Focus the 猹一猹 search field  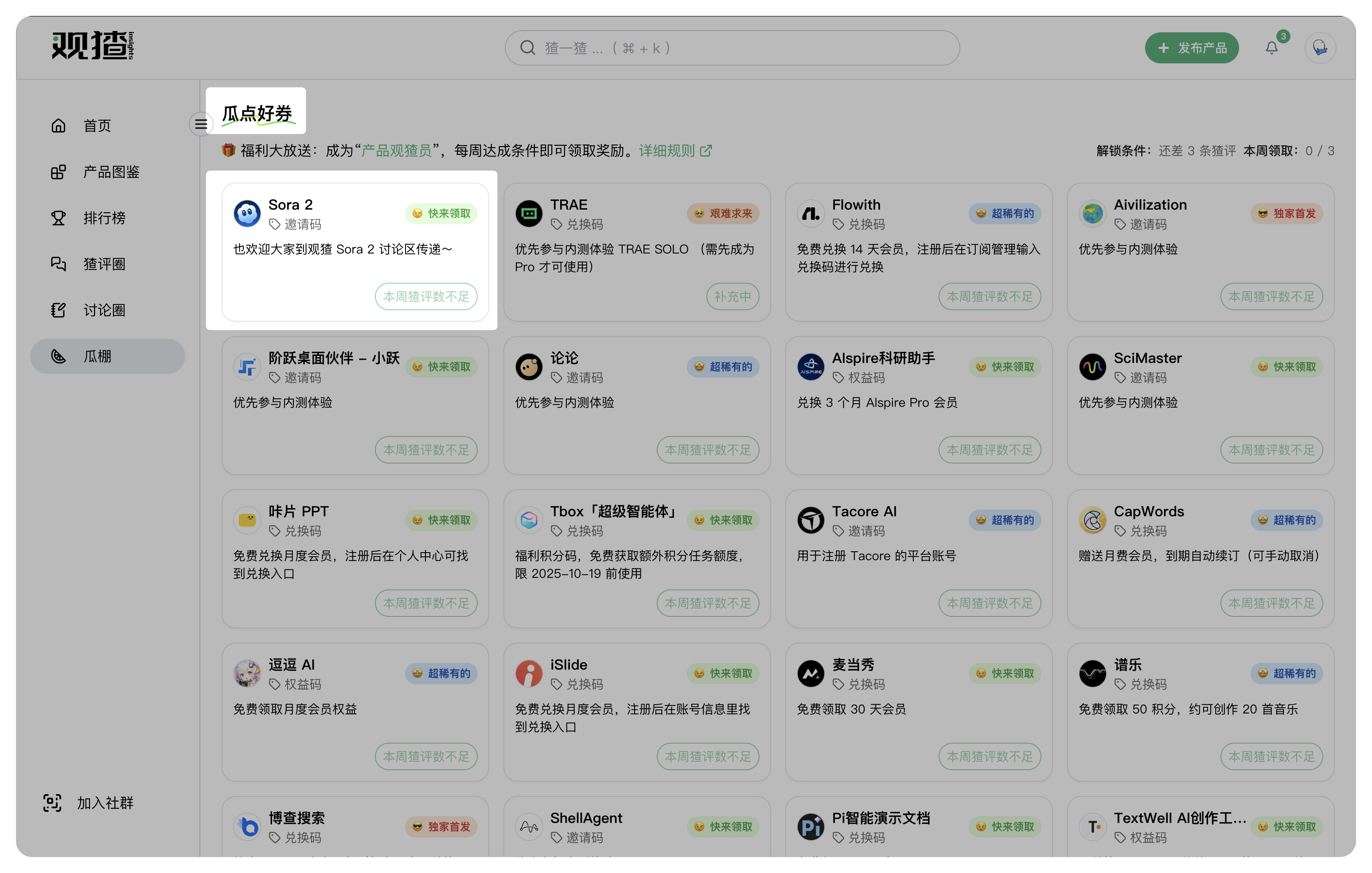tap(732, 48)
